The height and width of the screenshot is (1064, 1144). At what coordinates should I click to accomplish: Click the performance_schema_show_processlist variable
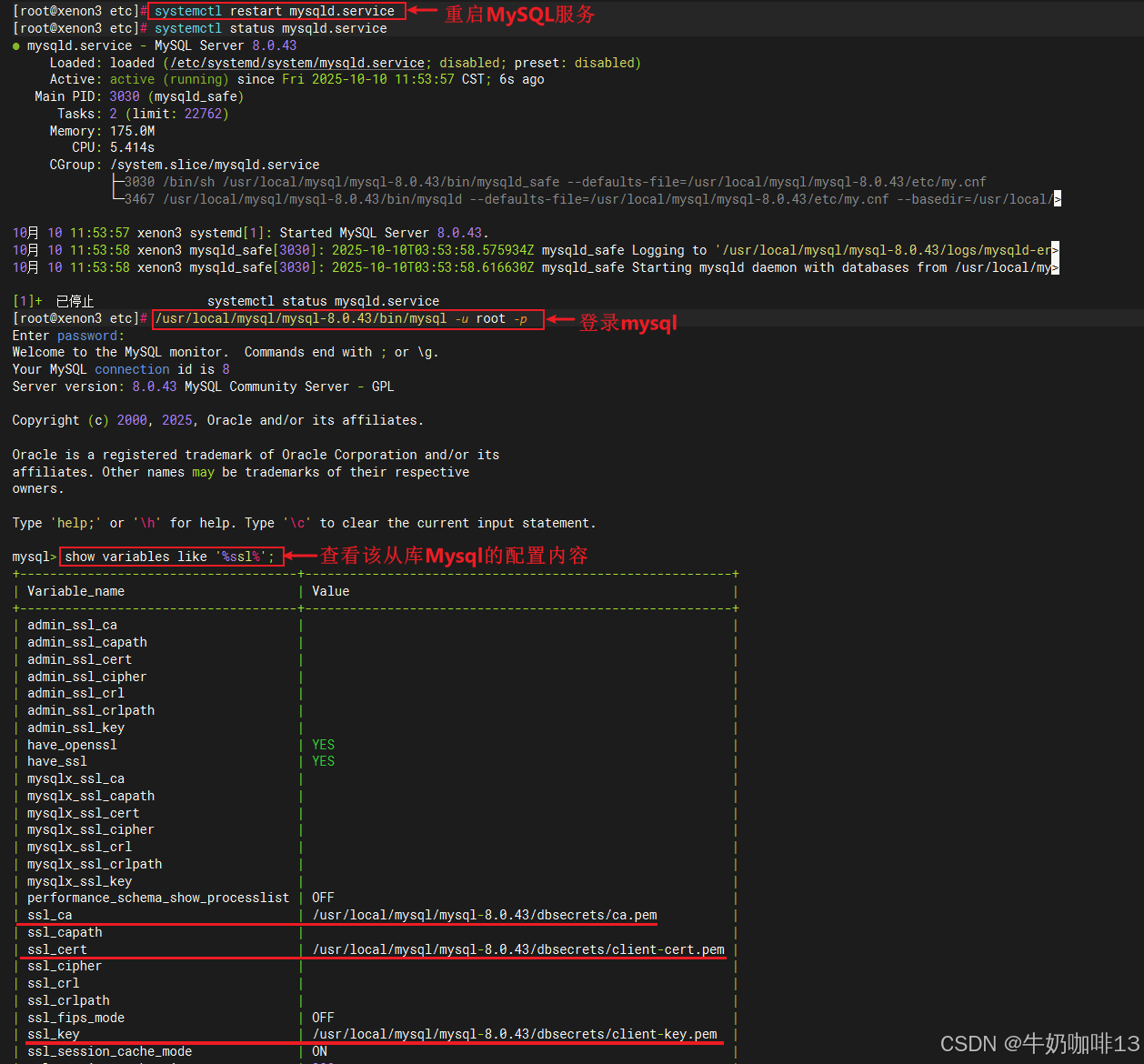pyautogui.click(x=158, y=898)
